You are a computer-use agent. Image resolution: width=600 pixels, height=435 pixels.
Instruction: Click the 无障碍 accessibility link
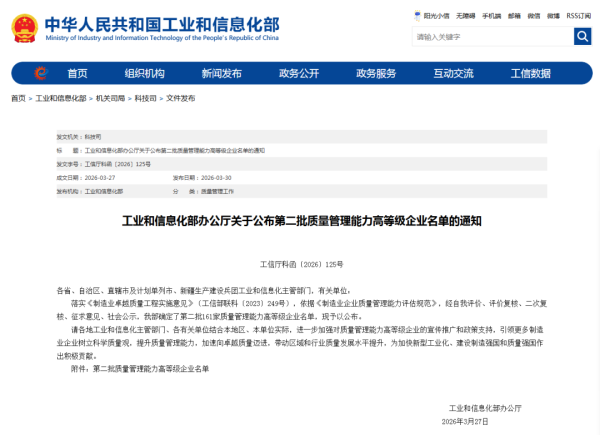[x=465, y=16]
